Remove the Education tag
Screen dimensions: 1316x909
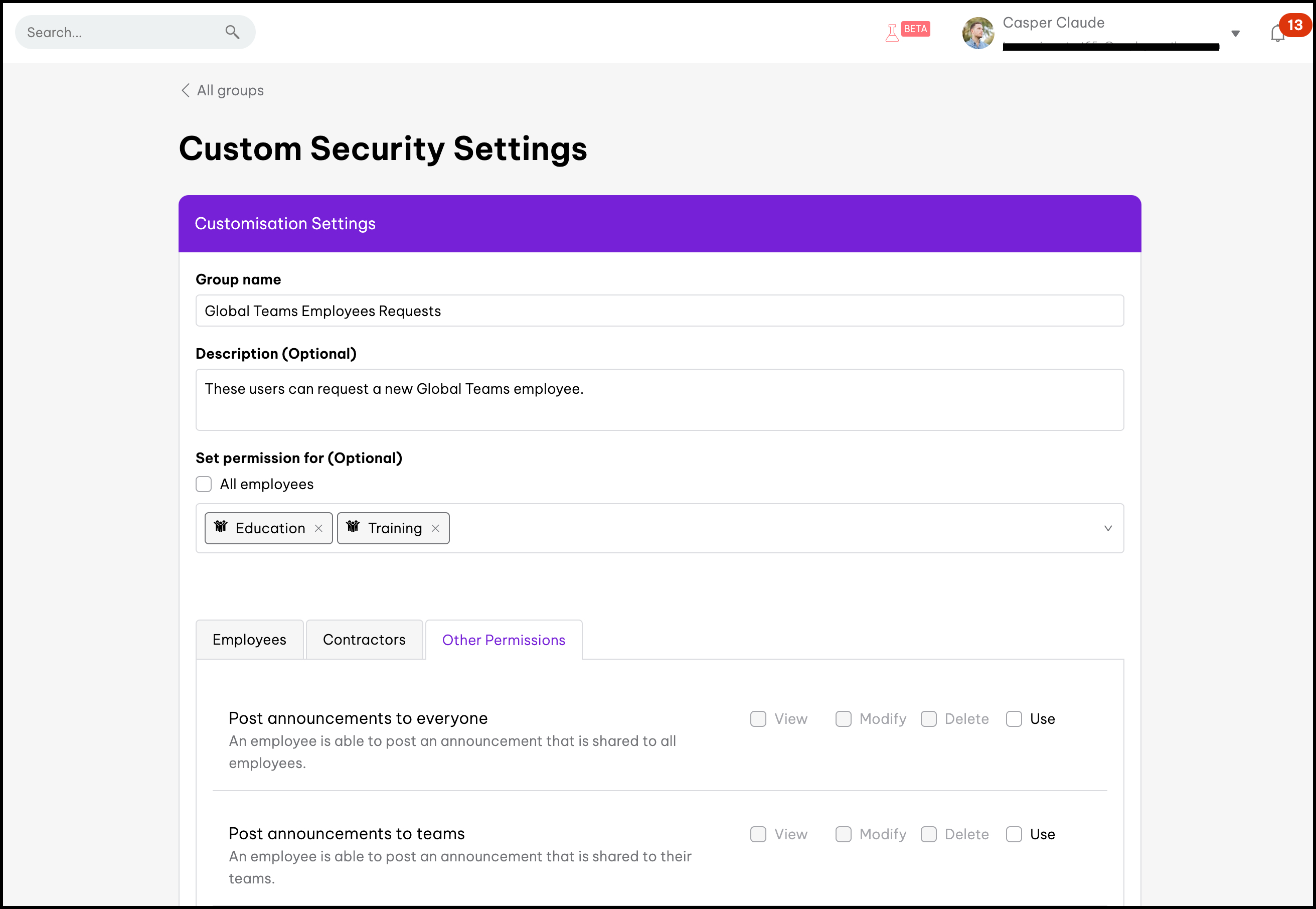(x=318, y=528)
